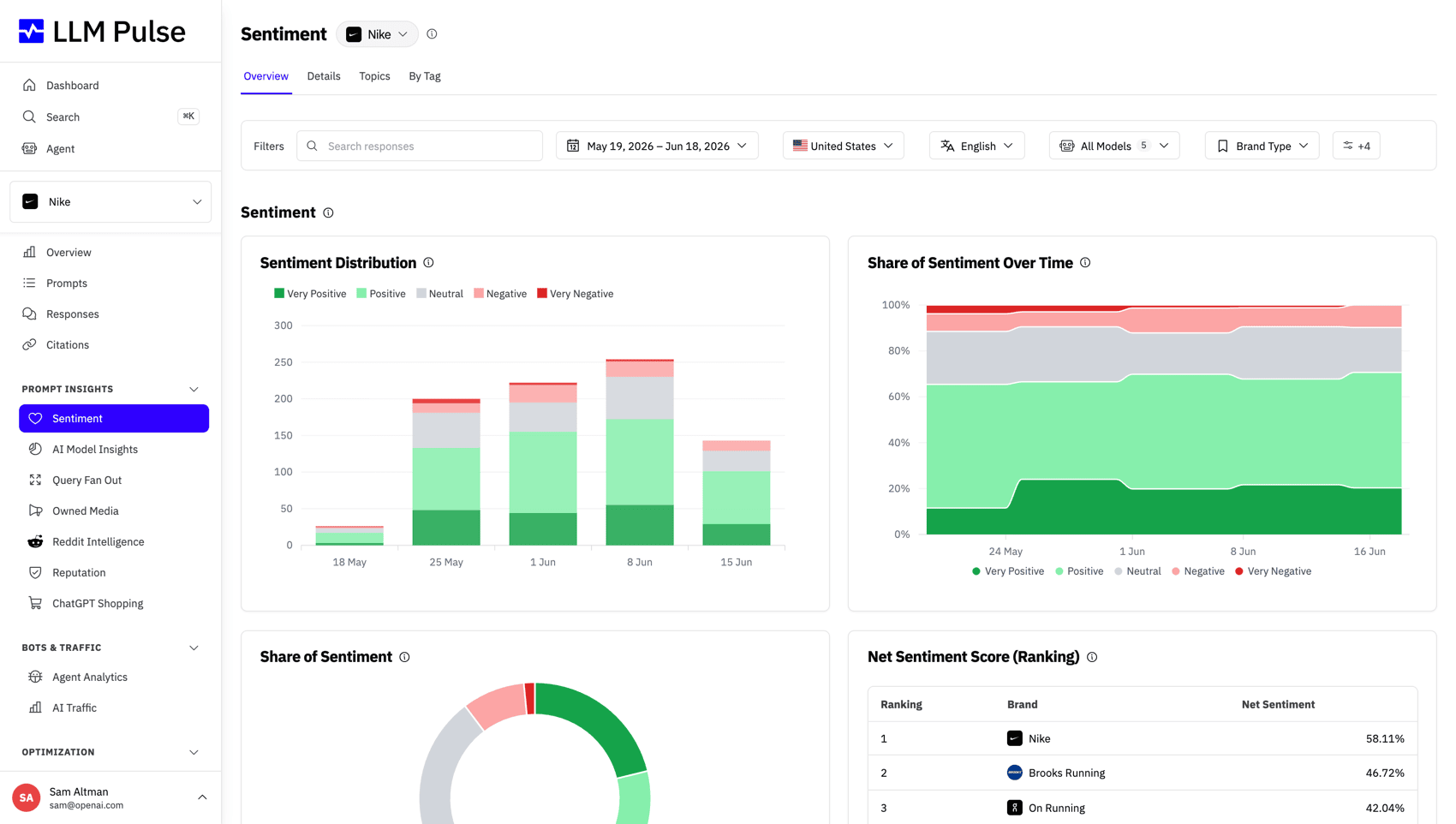Click info icon next to Sentiment heading
This screenshot has height=824, width=1456.
pyautogui.click(x=328, y=212)
